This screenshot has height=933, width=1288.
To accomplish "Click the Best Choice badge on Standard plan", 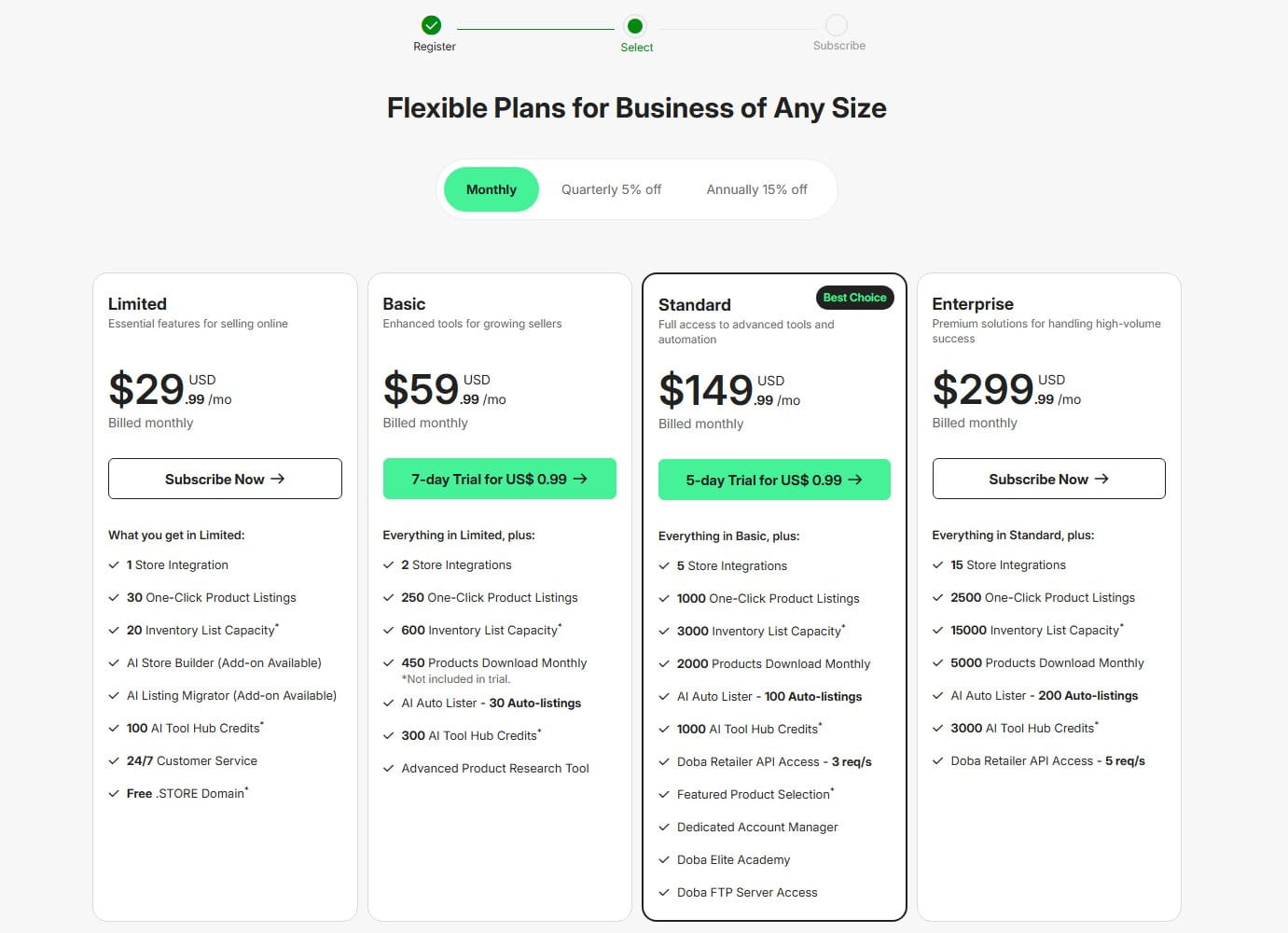I will click(854, 298).
